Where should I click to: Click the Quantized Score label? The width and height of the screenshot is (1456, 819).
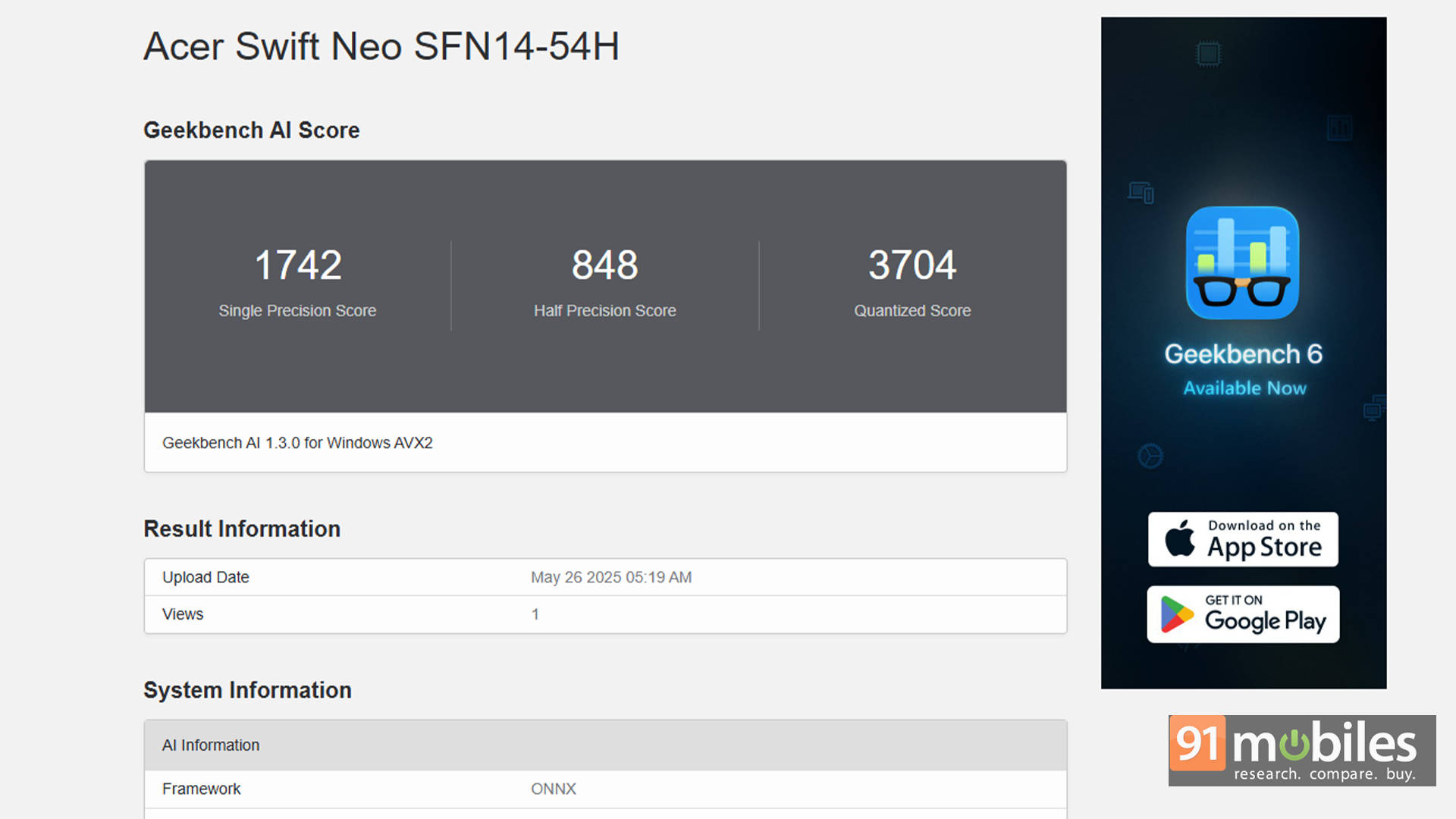(912, 311)
